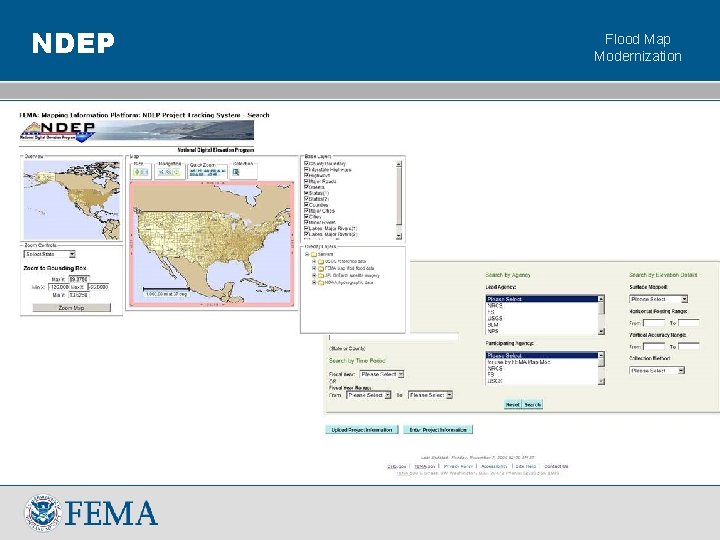Click the State or County text field
The width and height of the screenshot is (720, 540).
394,338
